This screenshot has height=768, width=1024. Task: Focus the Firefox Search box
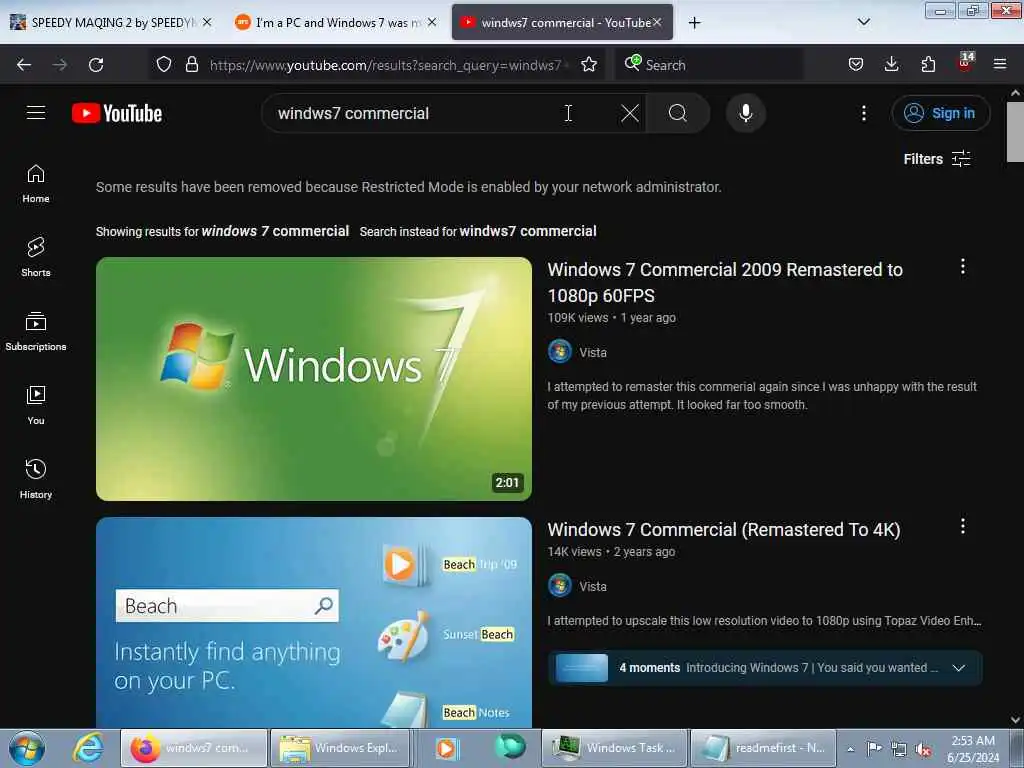(x=709, y=65)
